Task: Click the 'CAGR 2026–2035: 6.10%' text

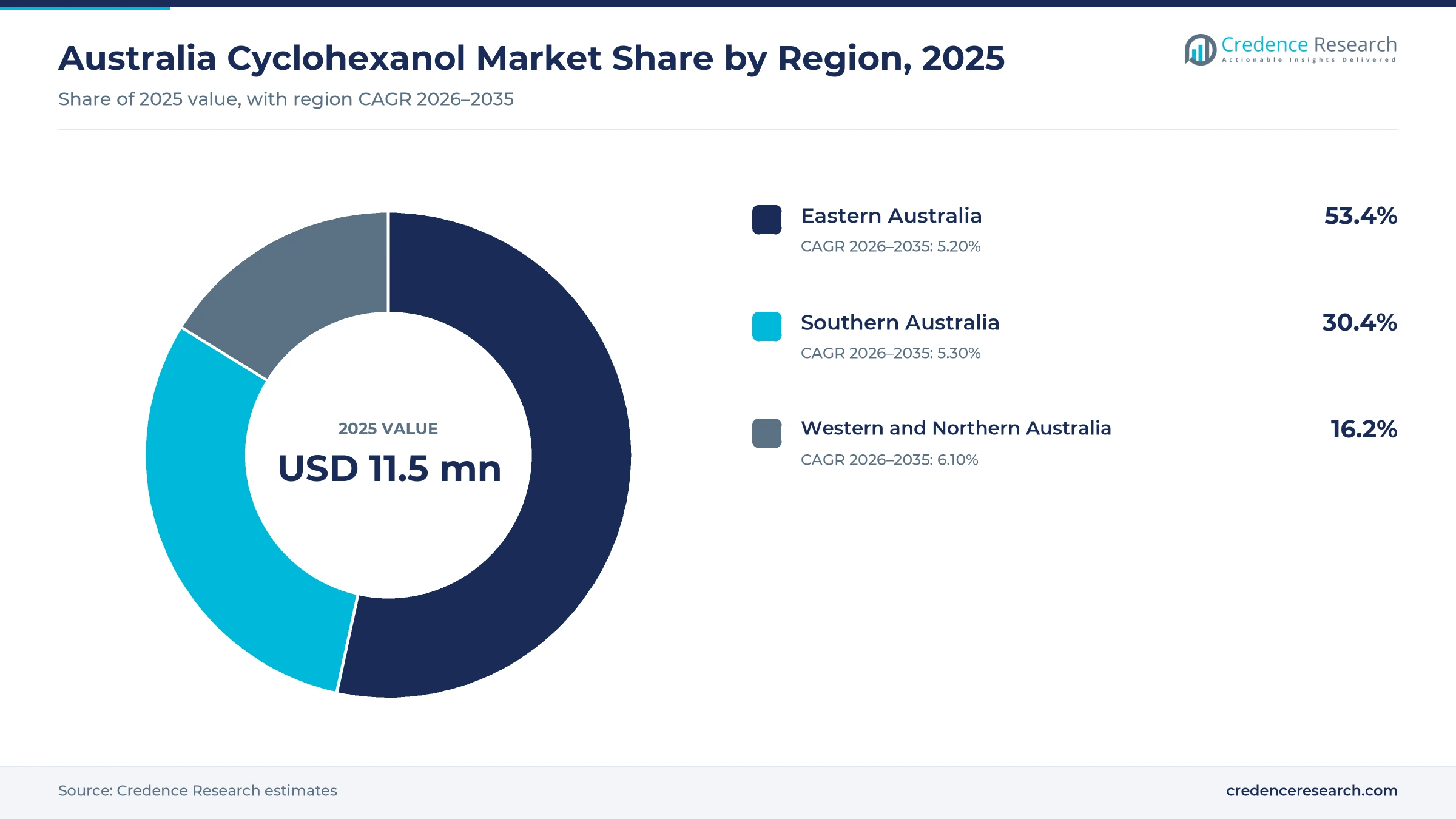Action: (889, 460)
